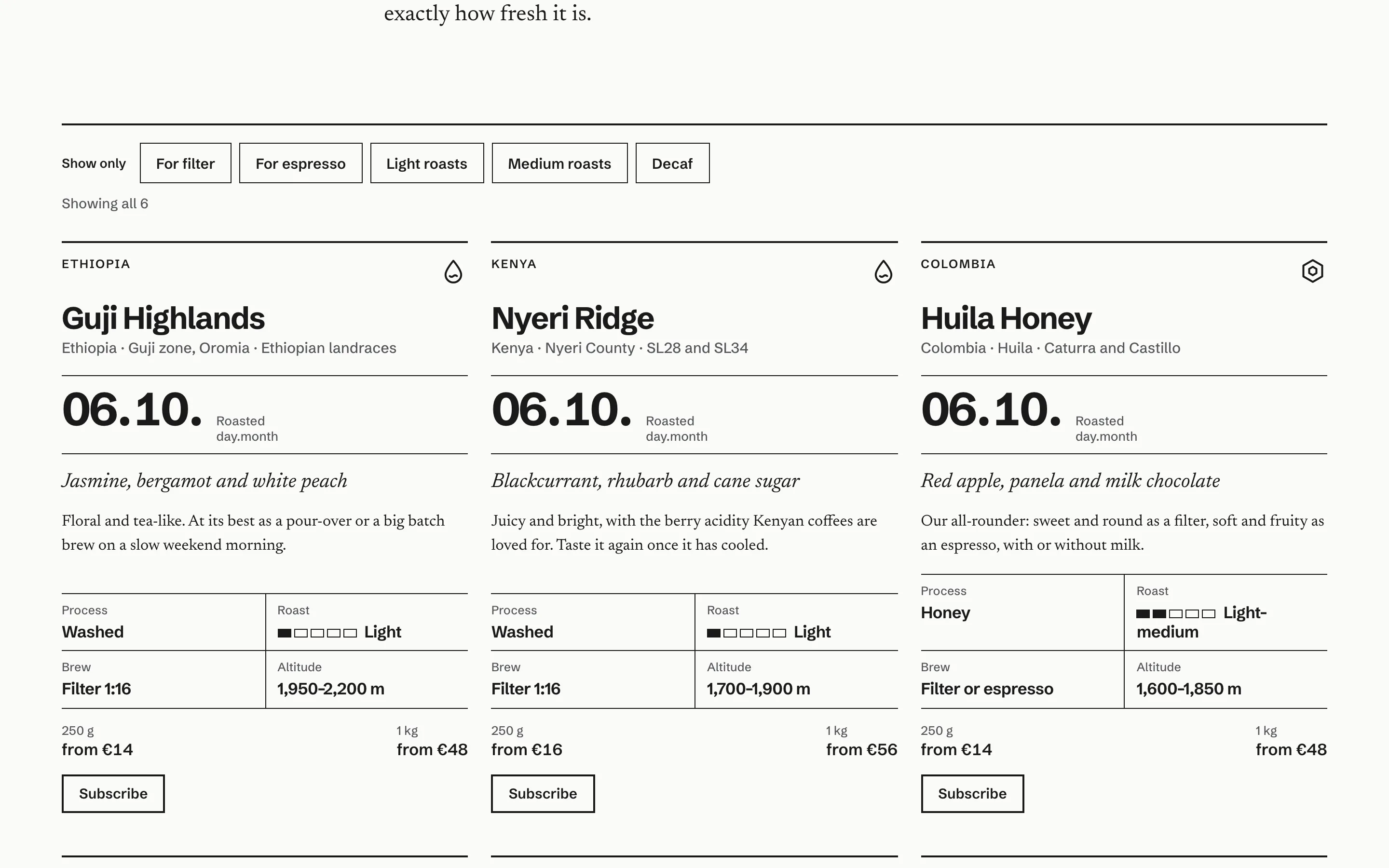Click the filter drop icon on Nyeri Ridge card

pos(883,271)
